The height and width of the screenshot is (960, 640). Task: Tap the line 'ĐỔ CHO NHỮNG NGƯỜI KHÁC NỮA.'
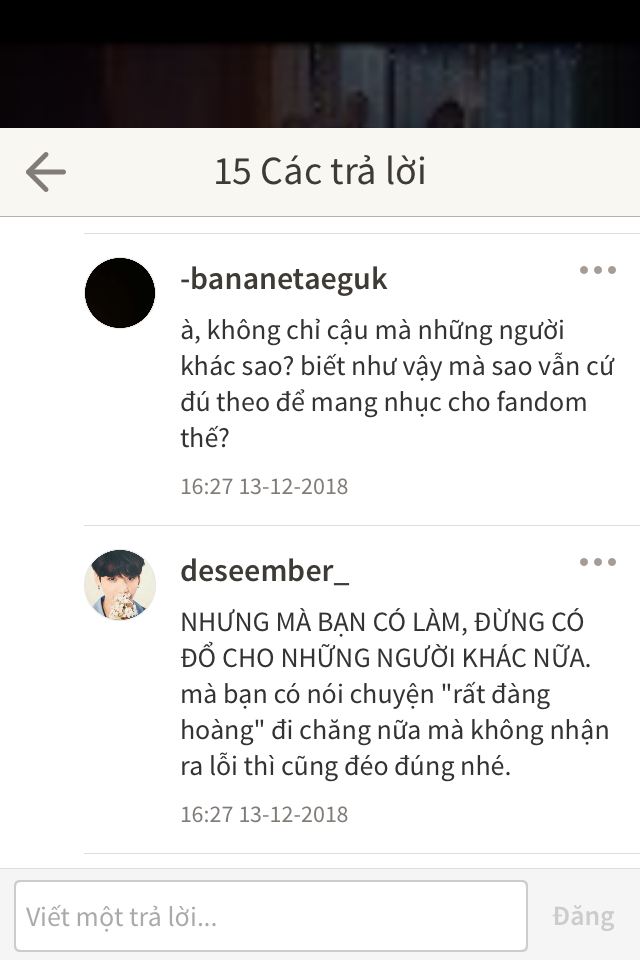coord(385,658)
